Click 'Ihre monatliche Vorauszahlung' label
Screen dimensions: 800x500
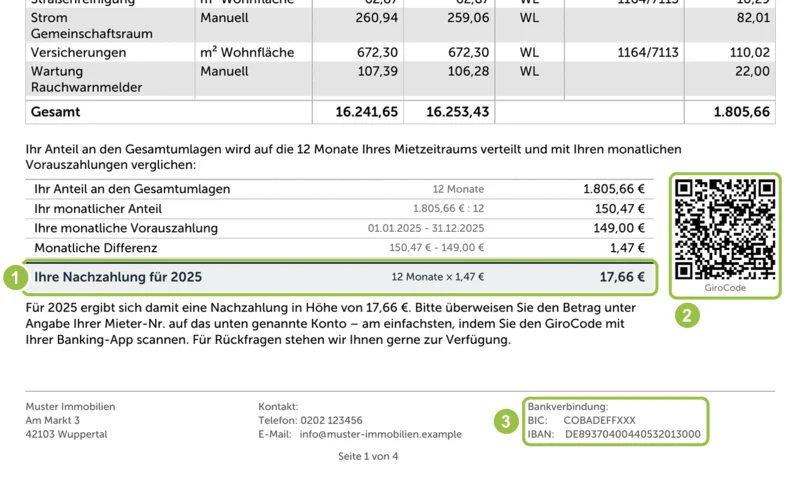pyautogui.click(x=126, y=228)
